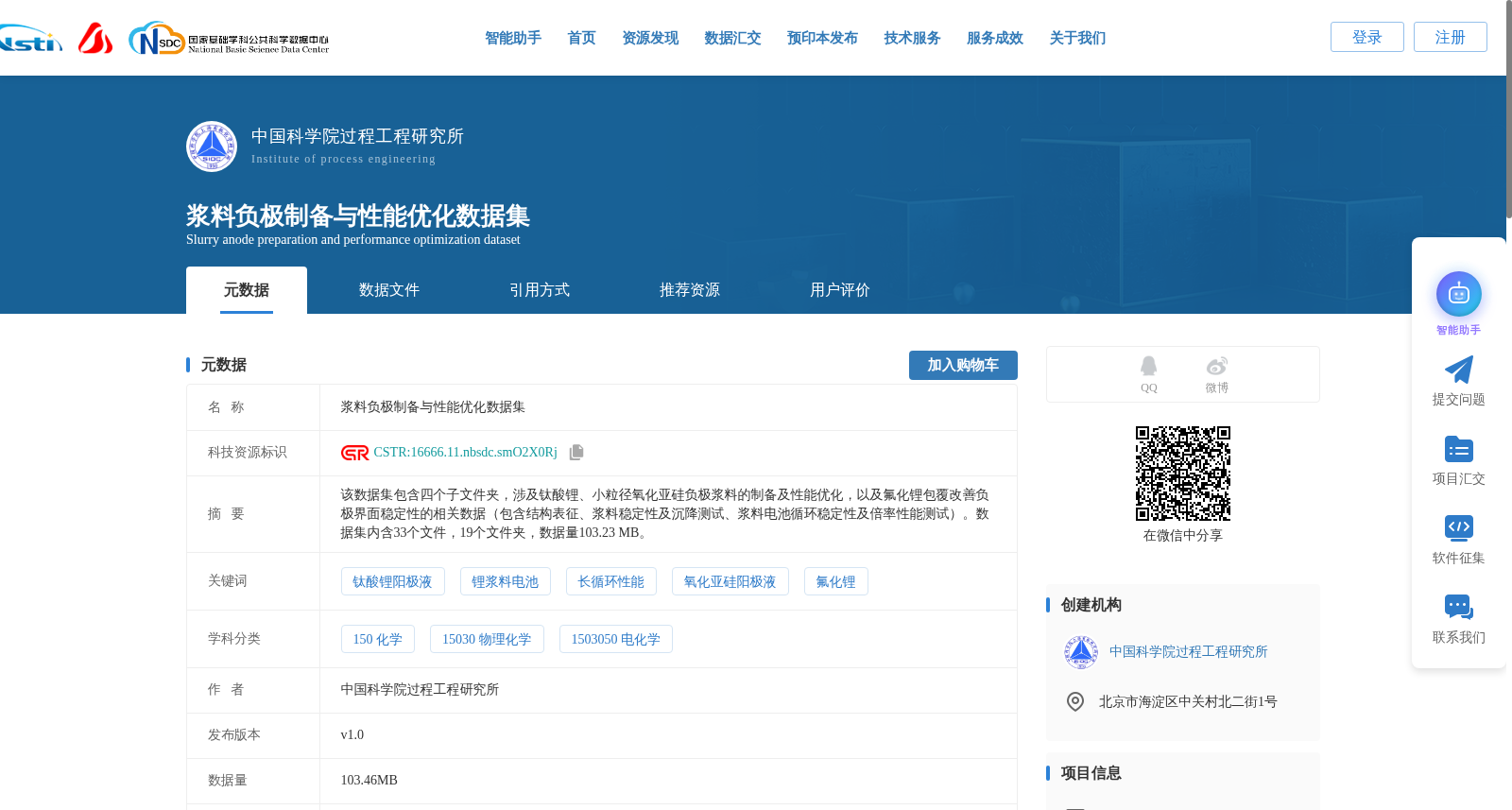Viewport: 1512px width, 810px height.
Task: Open the CSTR:16666.11.nbsdc.smO2X0Rj link
Action: (x=465, y=453)
